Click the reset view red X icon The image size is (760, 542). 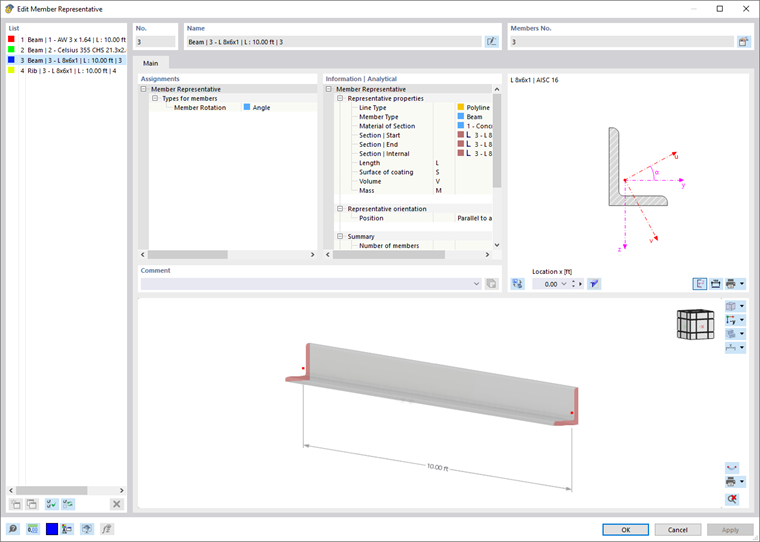coord(732,499)
